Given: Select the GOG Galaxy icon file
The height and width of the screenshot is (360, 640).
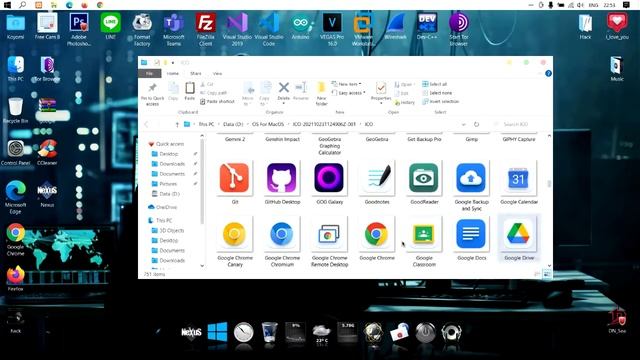Looking at the screenshot, I should click(x=329, y=182).
